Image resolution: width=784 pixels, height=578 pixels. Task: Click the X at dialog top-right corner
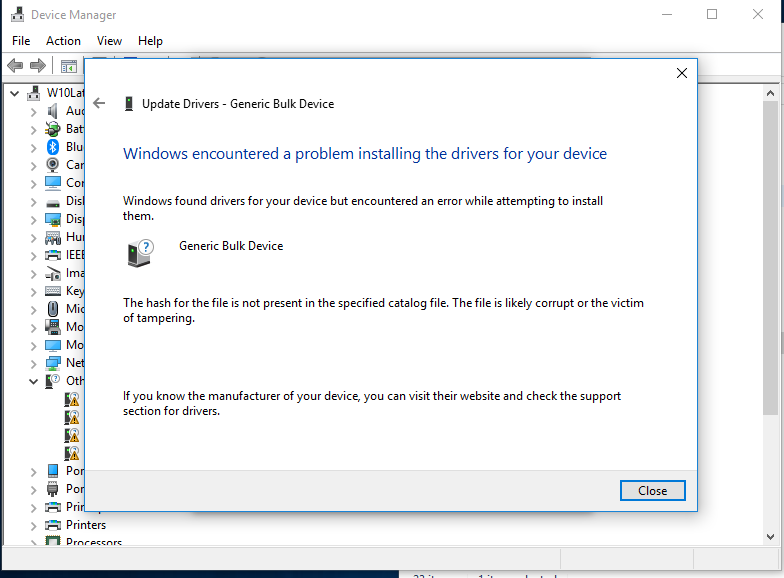click(682, 73)
